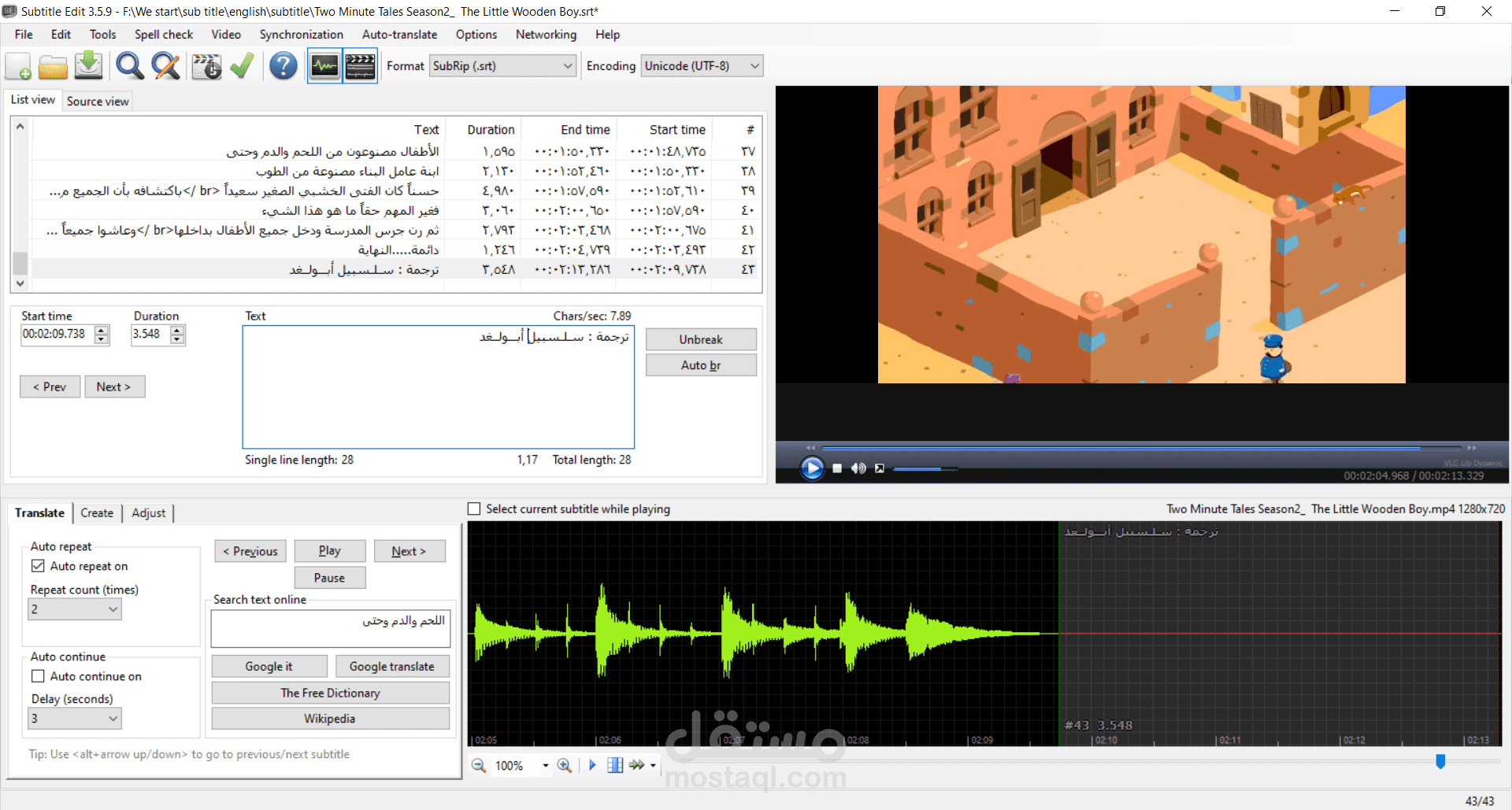Open Help with the blue question icon
The height and width of the screenshot is (810, 1512).
coord(283,66)
